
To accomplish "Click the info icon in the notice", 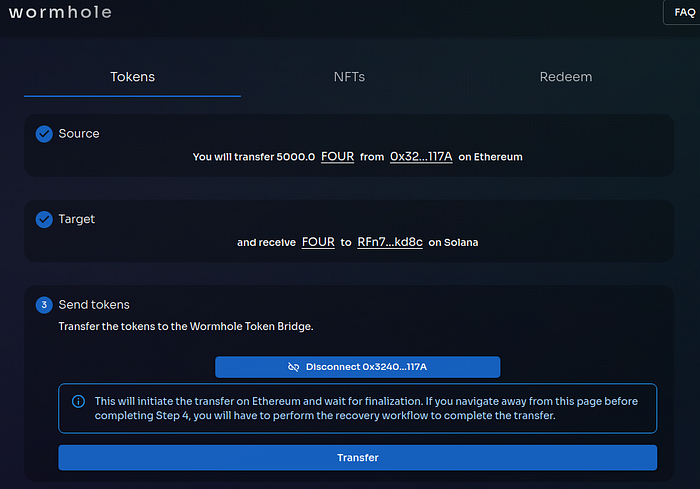I will pos(78,401).
